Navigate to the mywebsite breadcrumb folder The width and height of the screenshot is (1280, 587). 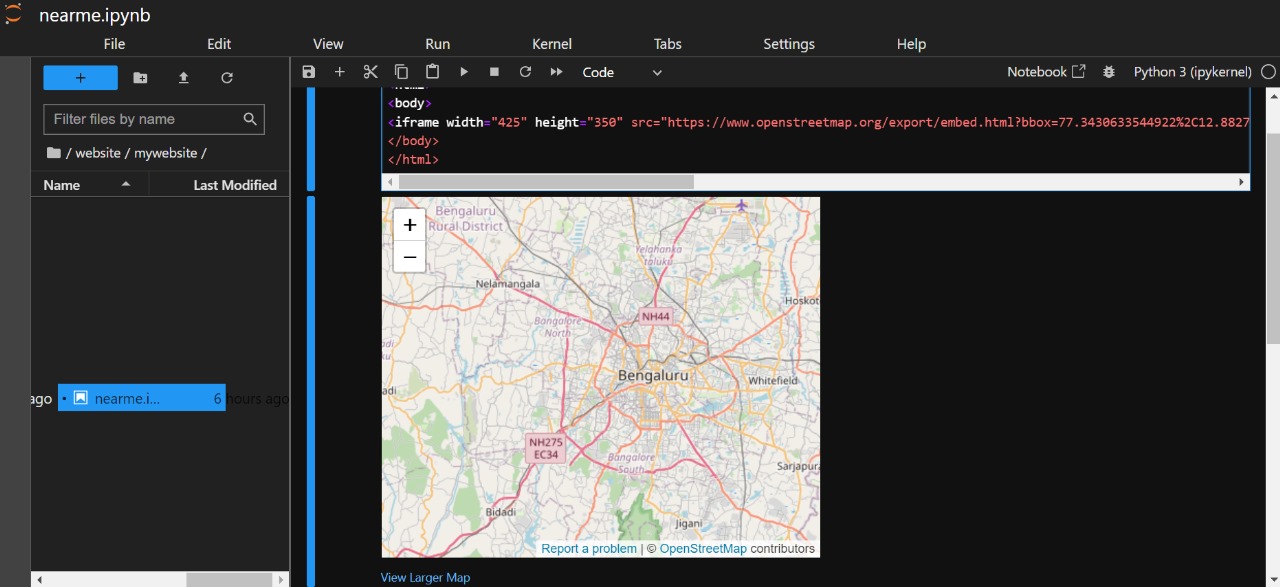(166, 153)
